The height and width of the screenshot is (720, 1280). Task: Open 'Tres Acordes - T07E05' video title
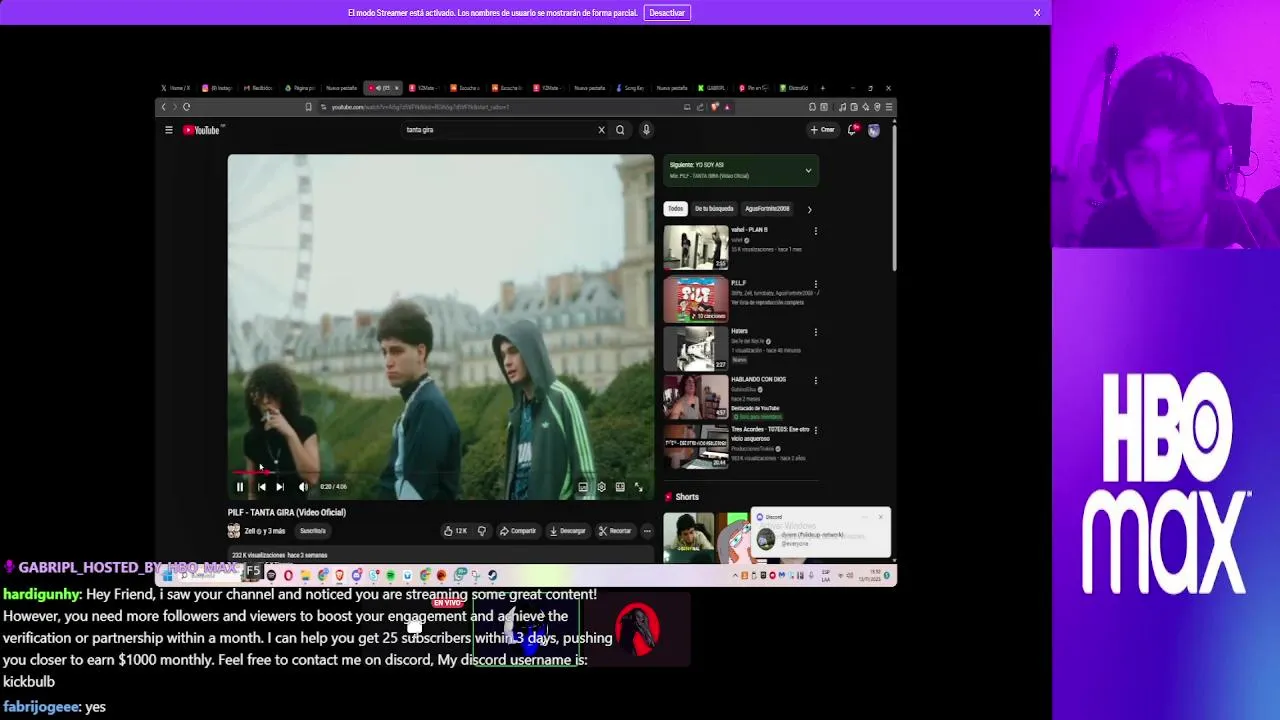[x=770, y=433]
